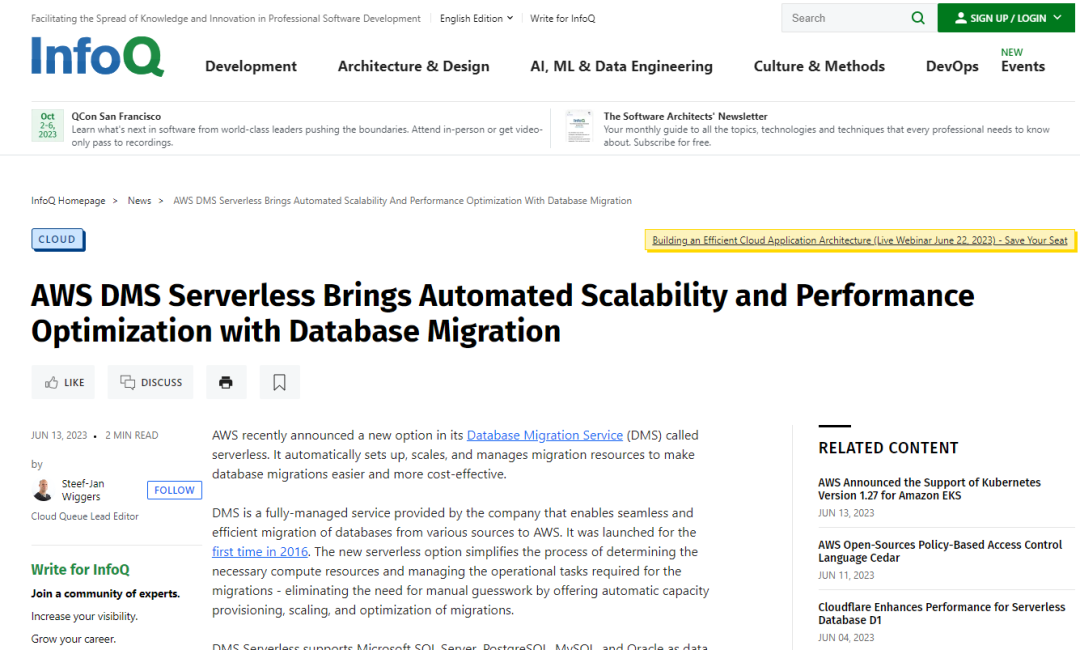
Task: Click Steef-Jan Wiggers author avatar
Action: pos(43,490)
